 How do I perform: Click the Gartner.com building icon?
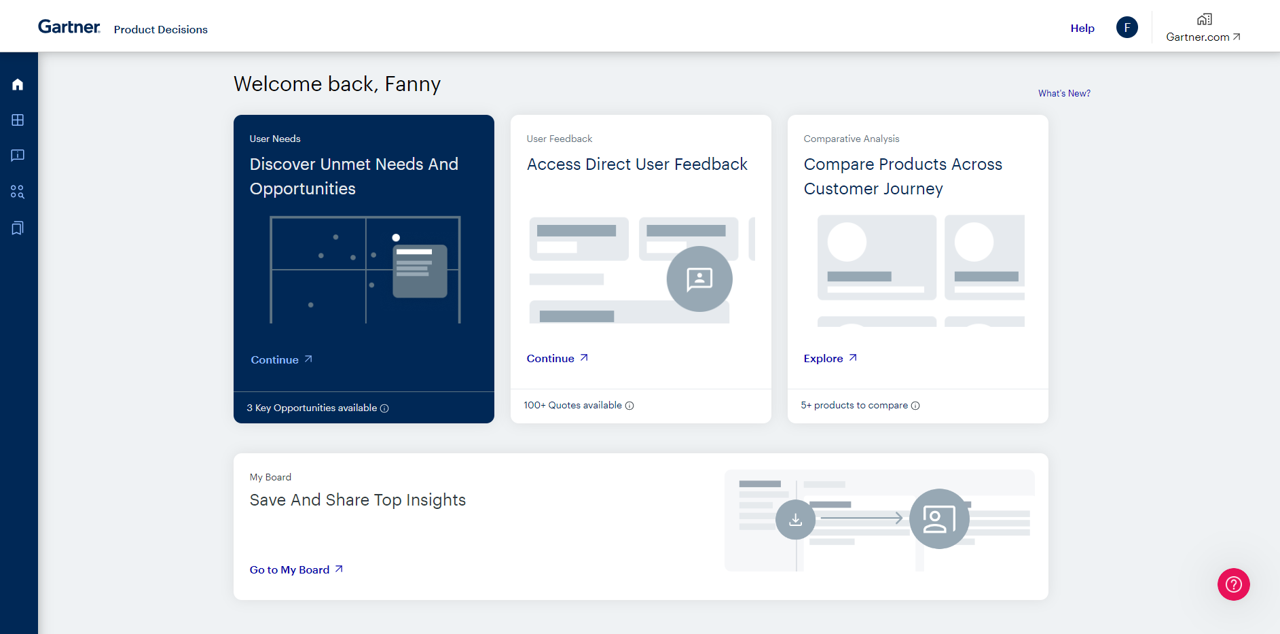coord(1204,19)
